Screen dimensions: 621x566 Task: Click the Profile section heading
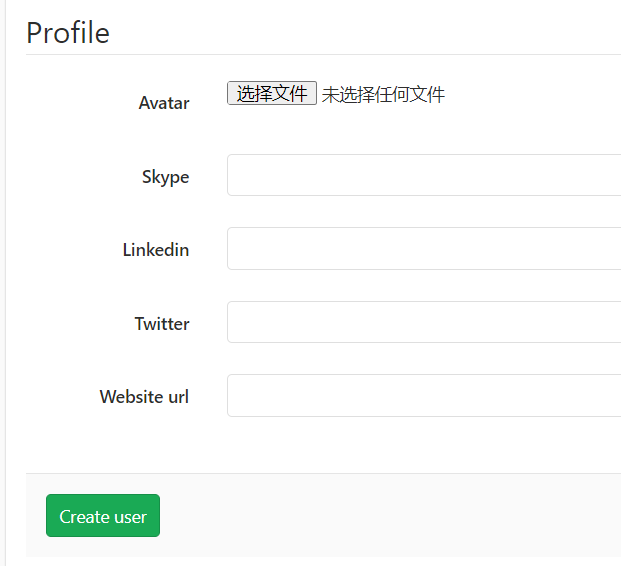(x=68, y=32)
